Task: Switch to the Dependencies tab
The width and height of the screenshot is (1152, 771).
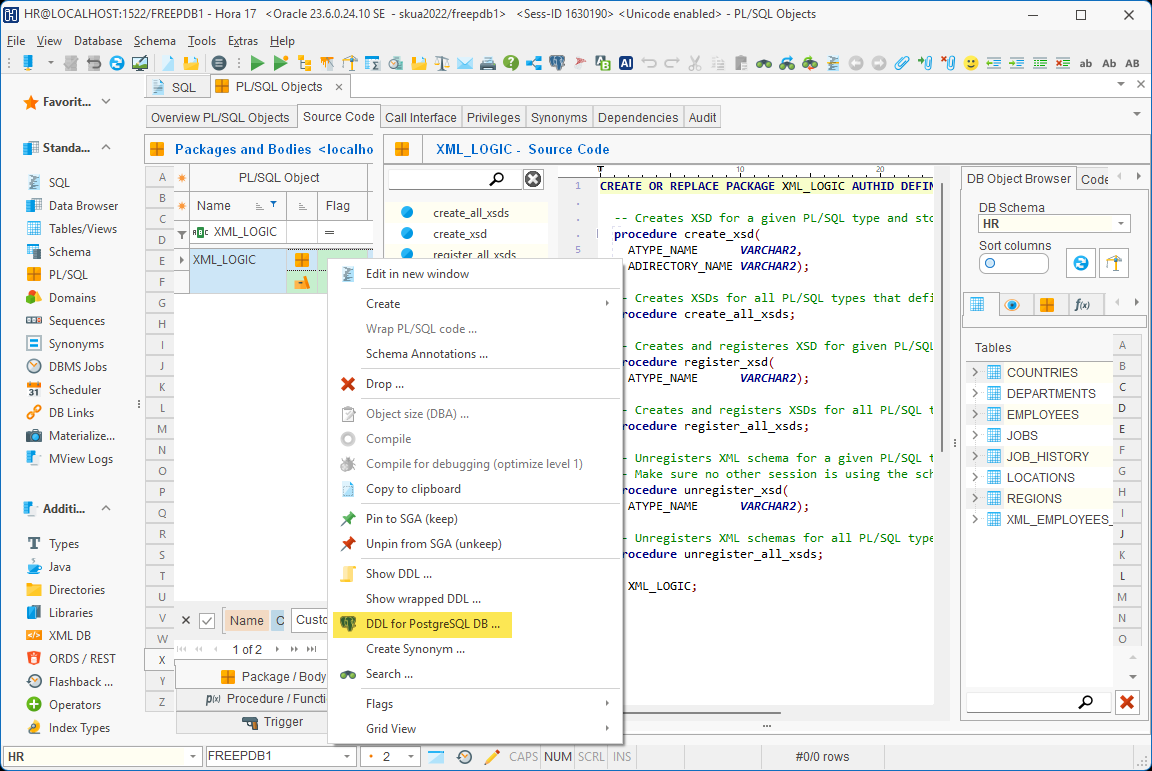Action: click(637, 117)
